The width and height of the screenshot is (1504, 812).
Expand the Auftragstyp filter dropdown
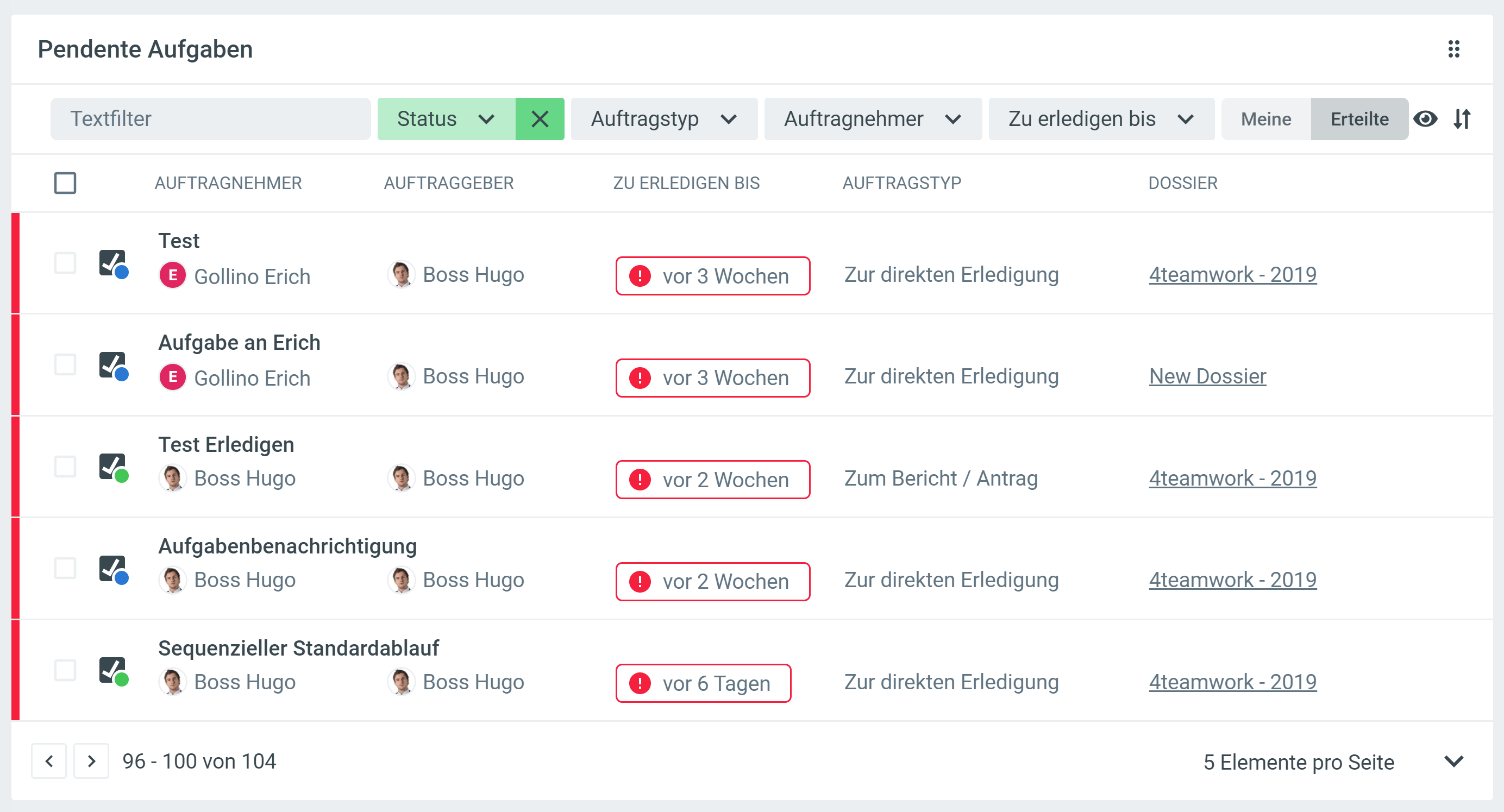664,119
